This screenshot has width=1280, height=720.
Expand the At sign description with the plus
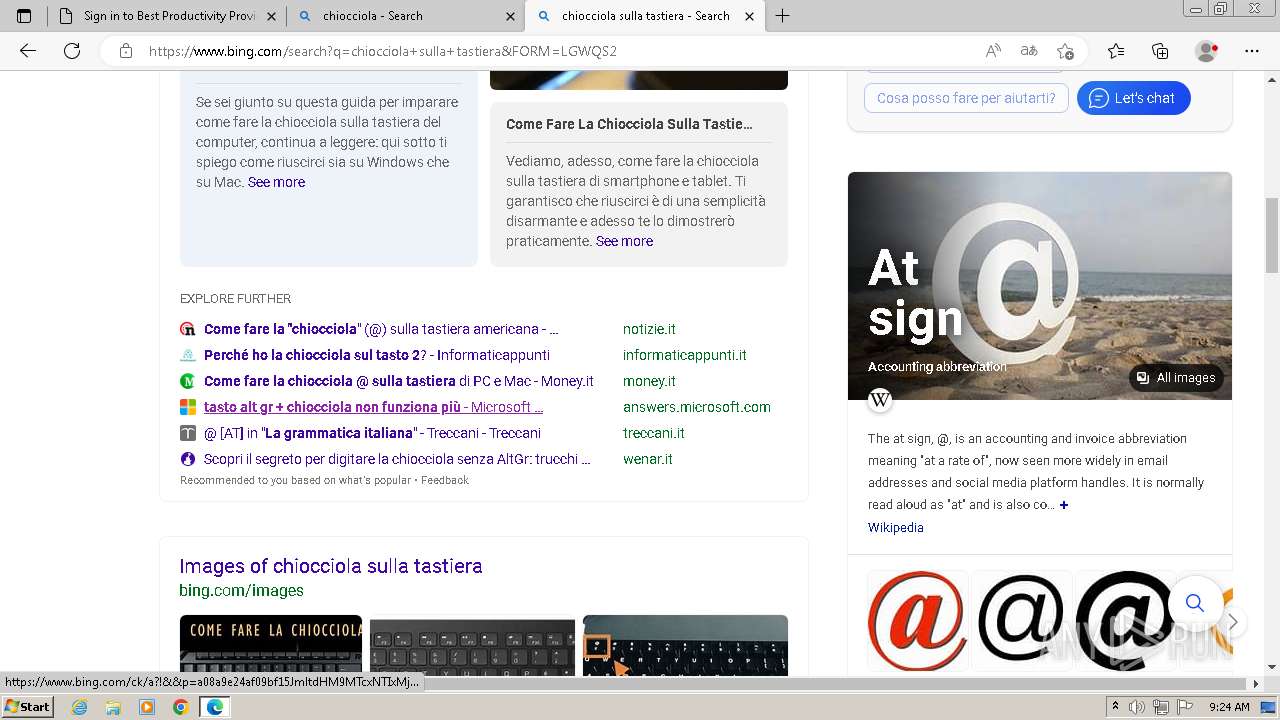pos(1064,505)
